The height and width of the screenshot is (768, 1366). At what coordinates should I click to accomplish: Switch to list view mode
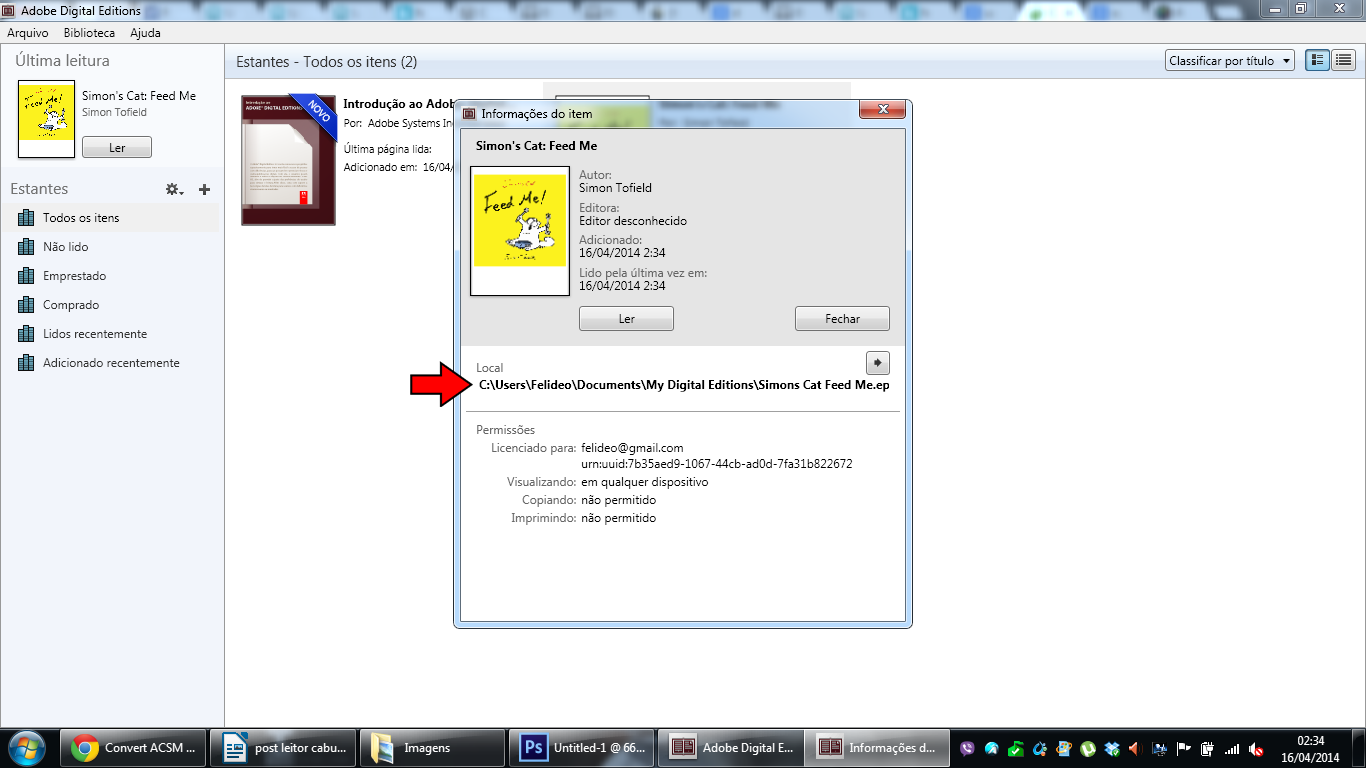pyautogui.click(x=1344, y=61)
